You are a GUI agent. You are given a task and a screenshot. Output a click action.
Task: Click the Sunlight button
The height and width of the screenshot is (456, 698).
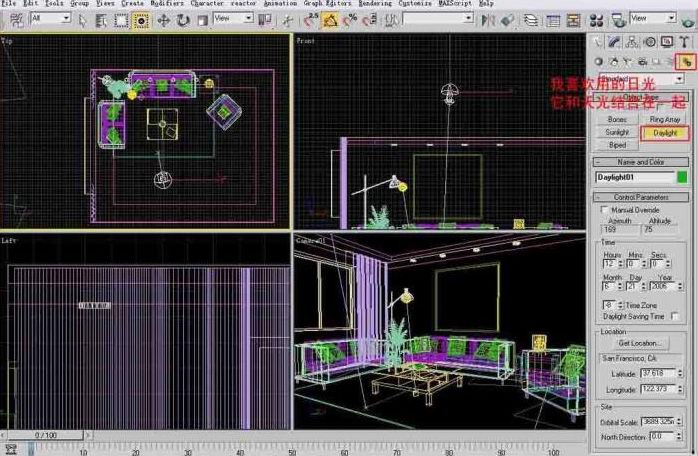pyautogui.click(x=617, y=132)
